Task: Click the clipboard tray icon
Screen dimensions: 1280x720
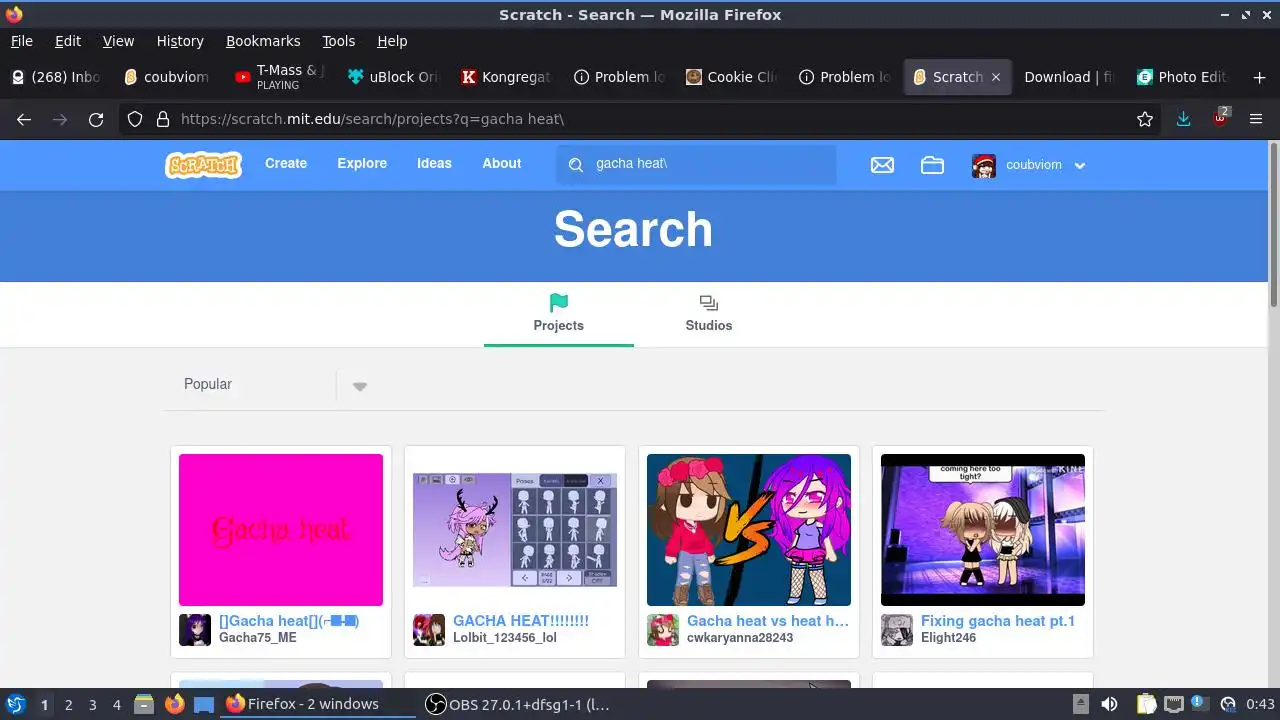Action: [1146, 704]
